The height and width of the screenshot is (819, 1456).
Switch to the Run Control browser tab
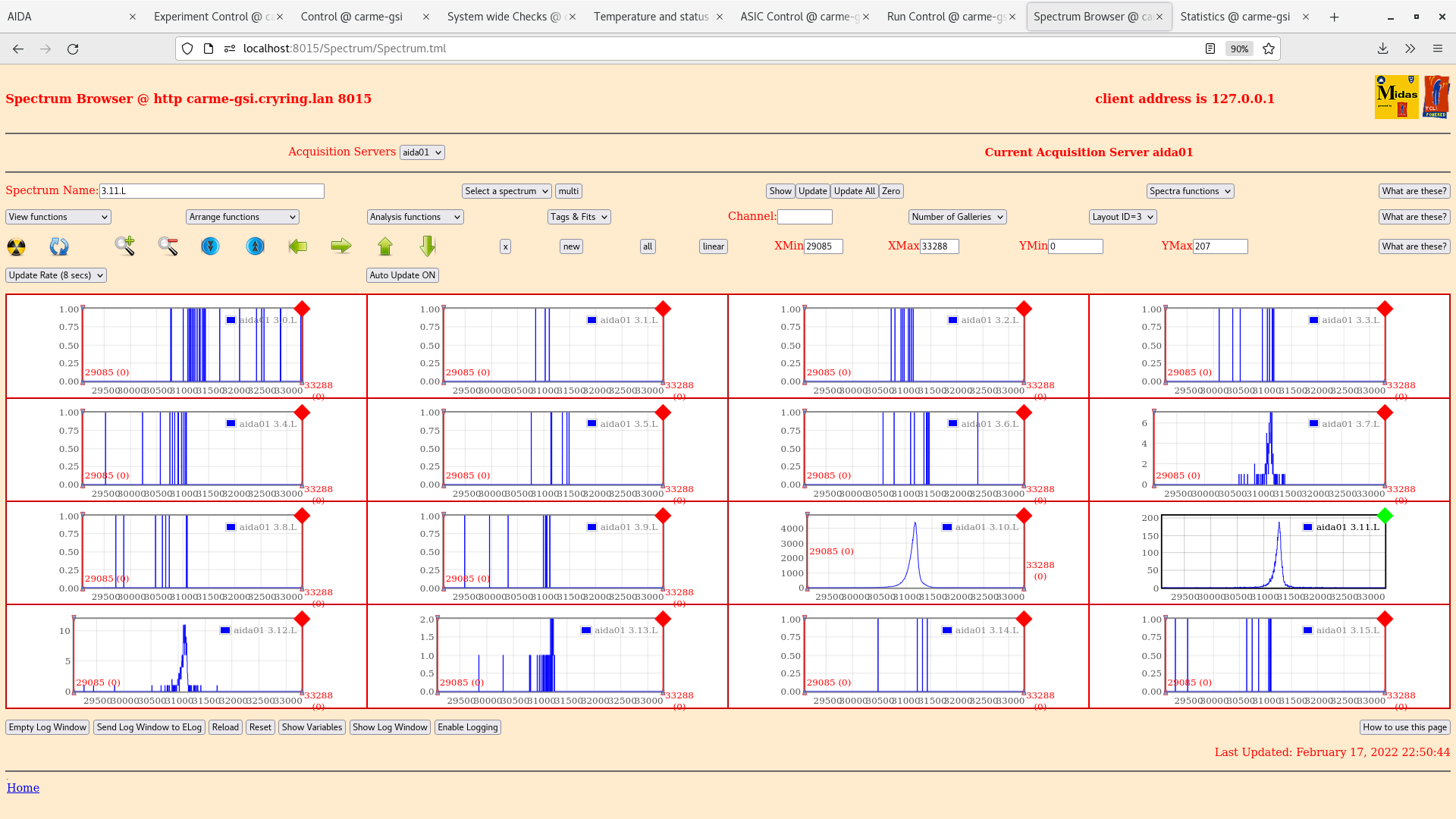(x=946, y=17)
